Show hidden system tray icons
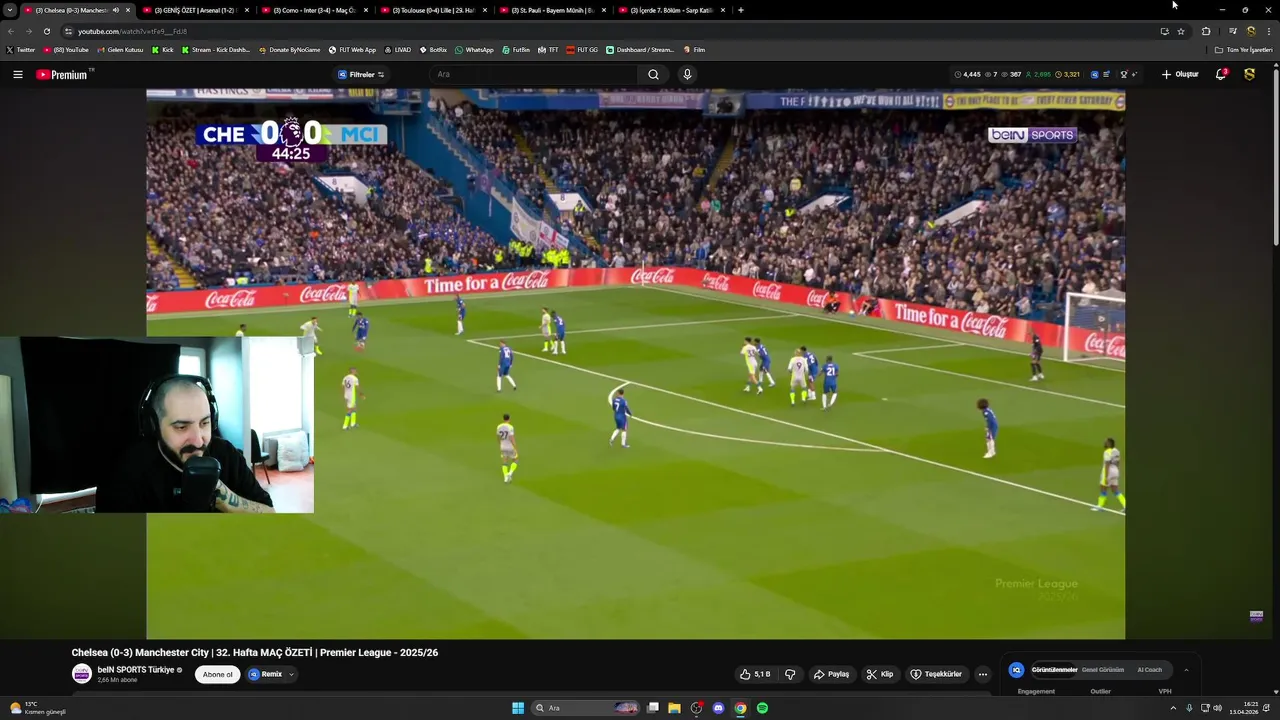 click(x=1173, y=708)
